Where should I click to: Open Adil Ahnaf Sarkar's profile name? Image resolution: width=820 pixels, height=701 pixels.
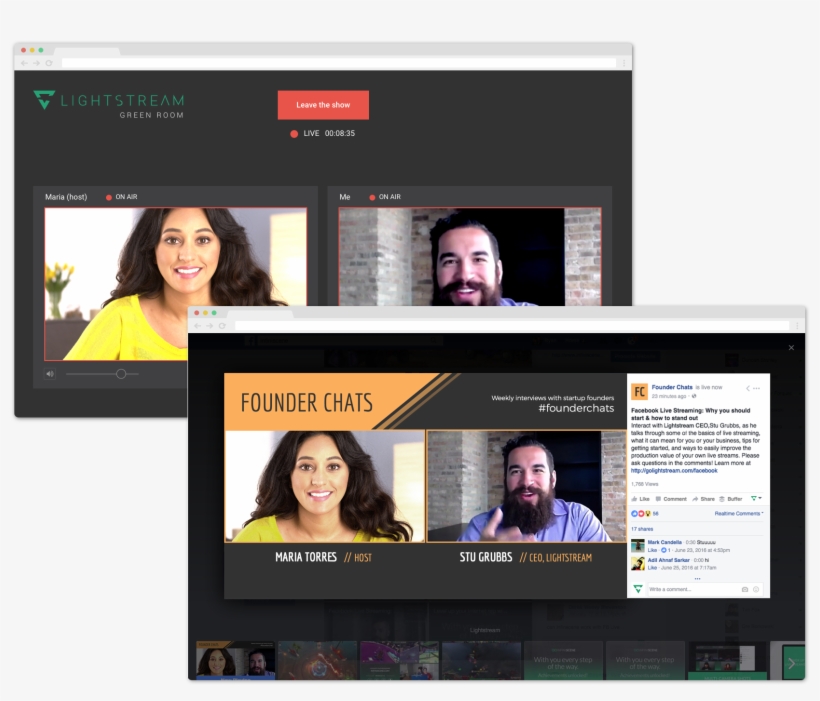(669, 560)
